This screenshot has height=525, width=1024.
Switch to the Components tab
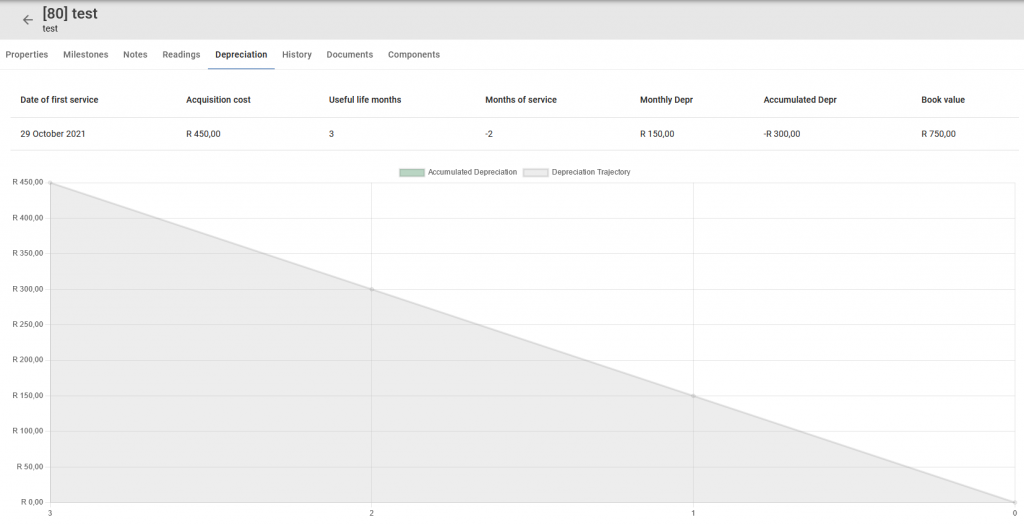(413, 55)
